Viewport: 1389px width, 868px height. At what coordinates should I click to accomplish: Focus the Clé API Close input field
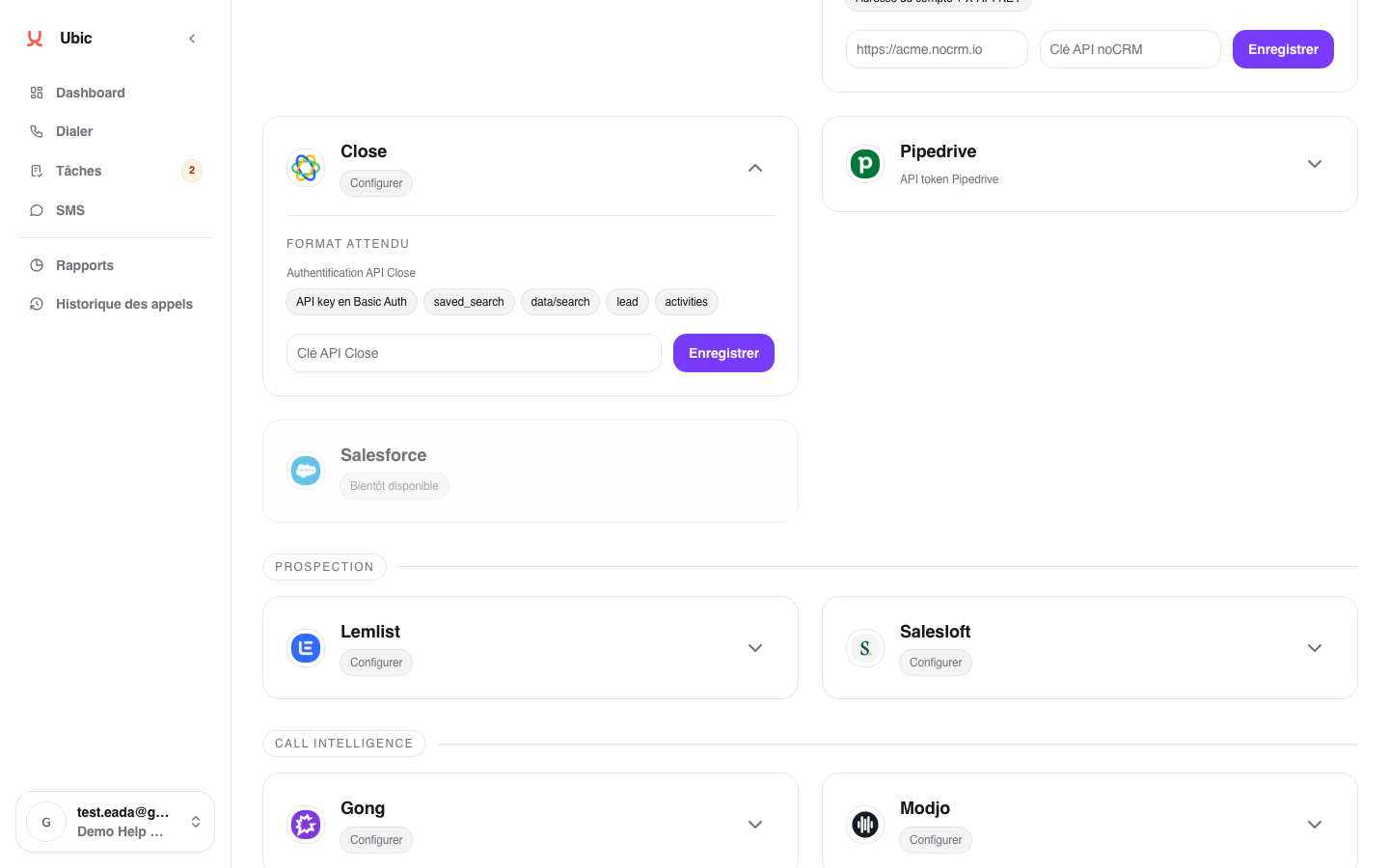[x=474, y=353]
